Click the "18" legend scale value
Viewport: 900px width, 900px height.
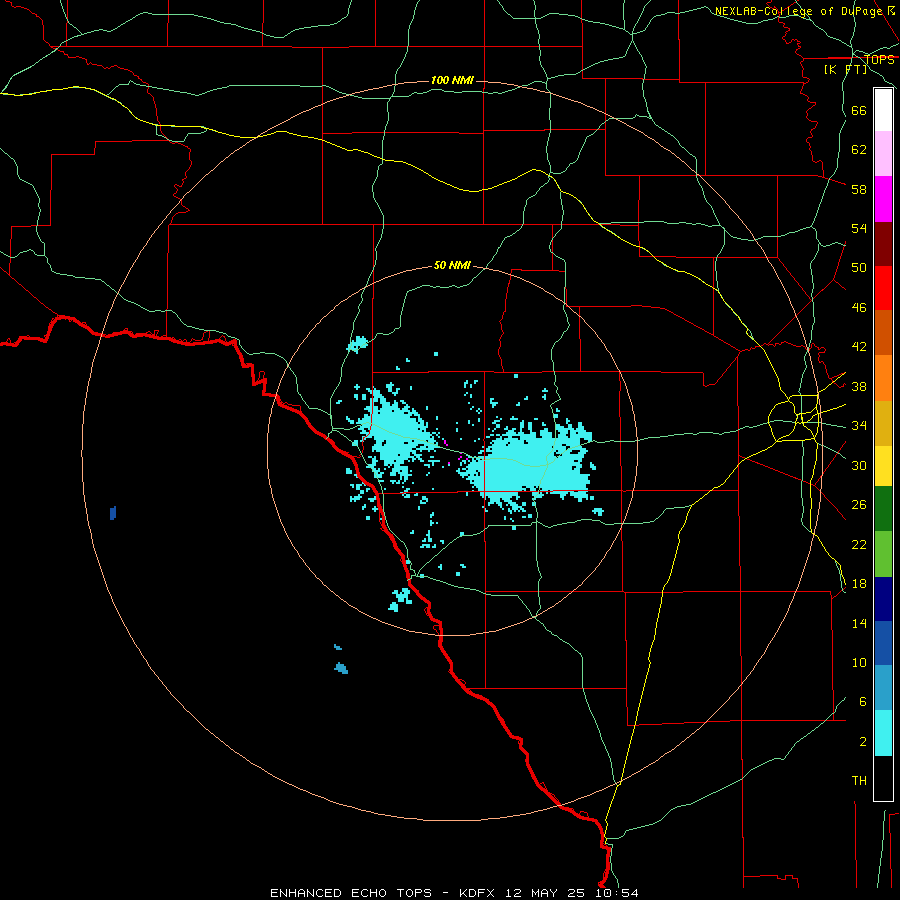859,584
